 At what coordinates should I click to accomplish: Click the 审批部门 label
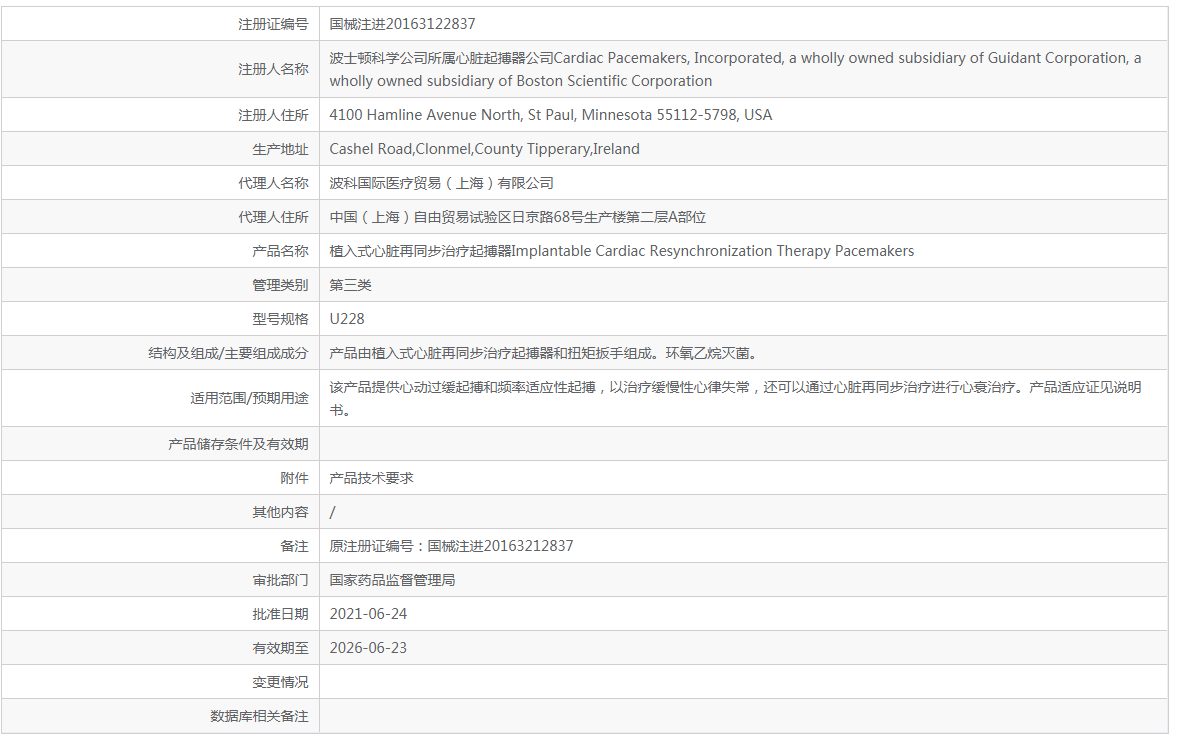click(279, 581)
